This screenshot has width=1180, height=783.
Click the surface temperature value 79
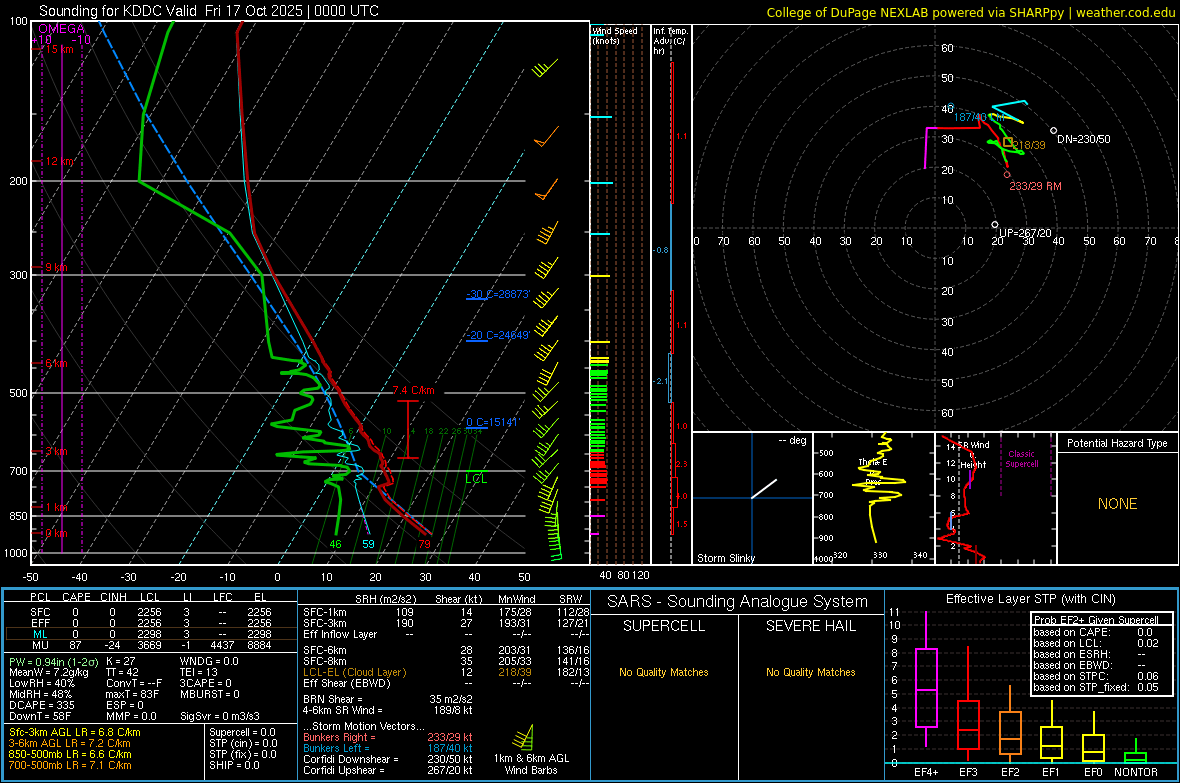(x=424, y=544)
